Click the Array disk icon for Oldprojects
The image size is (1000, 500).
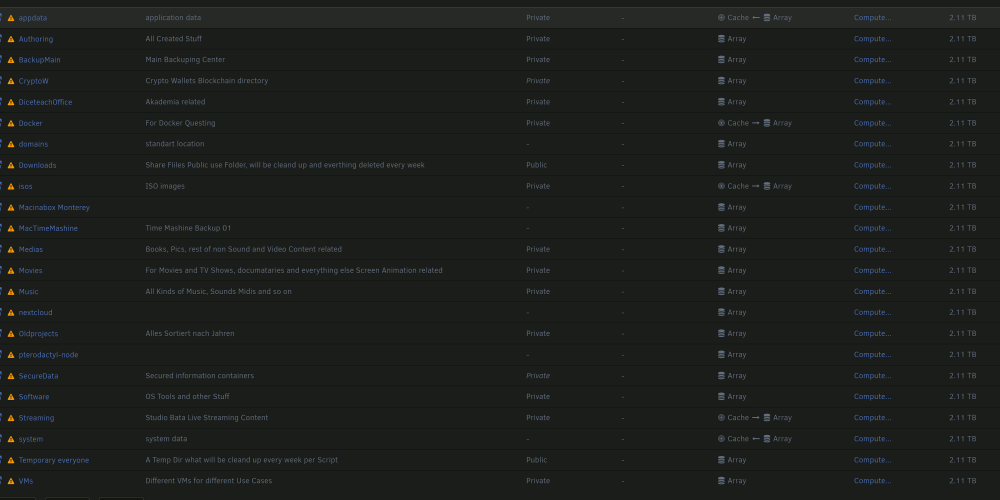pyautogui.click(x=721, y=334)
